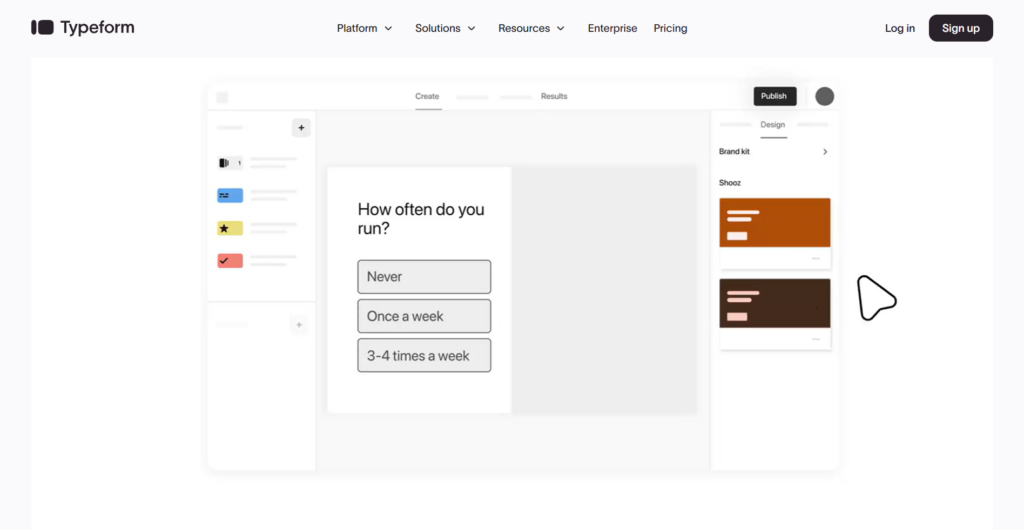Click the plus icon to add question
The image size is (1024, 530).
[x=301, y=128]
